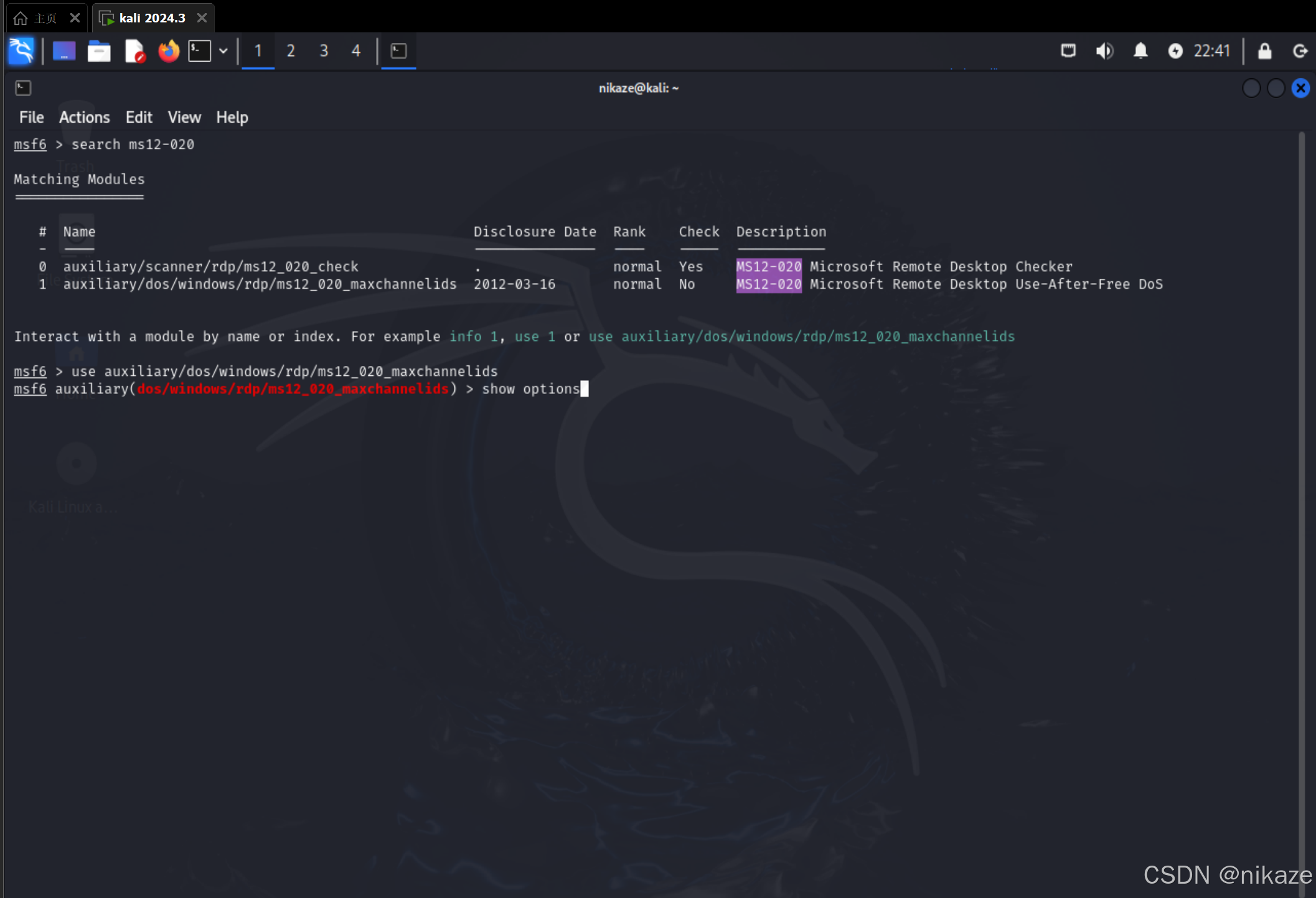The width and height of the screenshot is (1316, 898).
Task: Switch to workspace 2
Action: pos(291,51)
